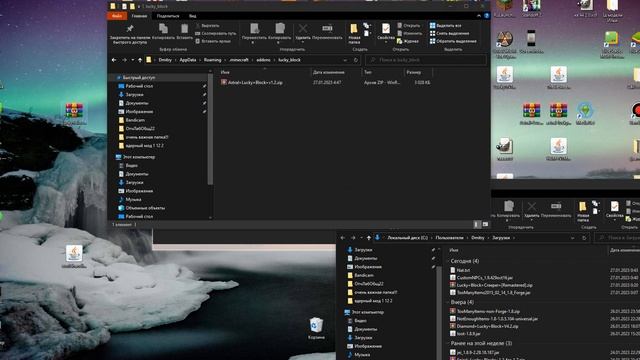Open Файл tab in lucky_block window

pyautogui.click(x=117, y=16)
